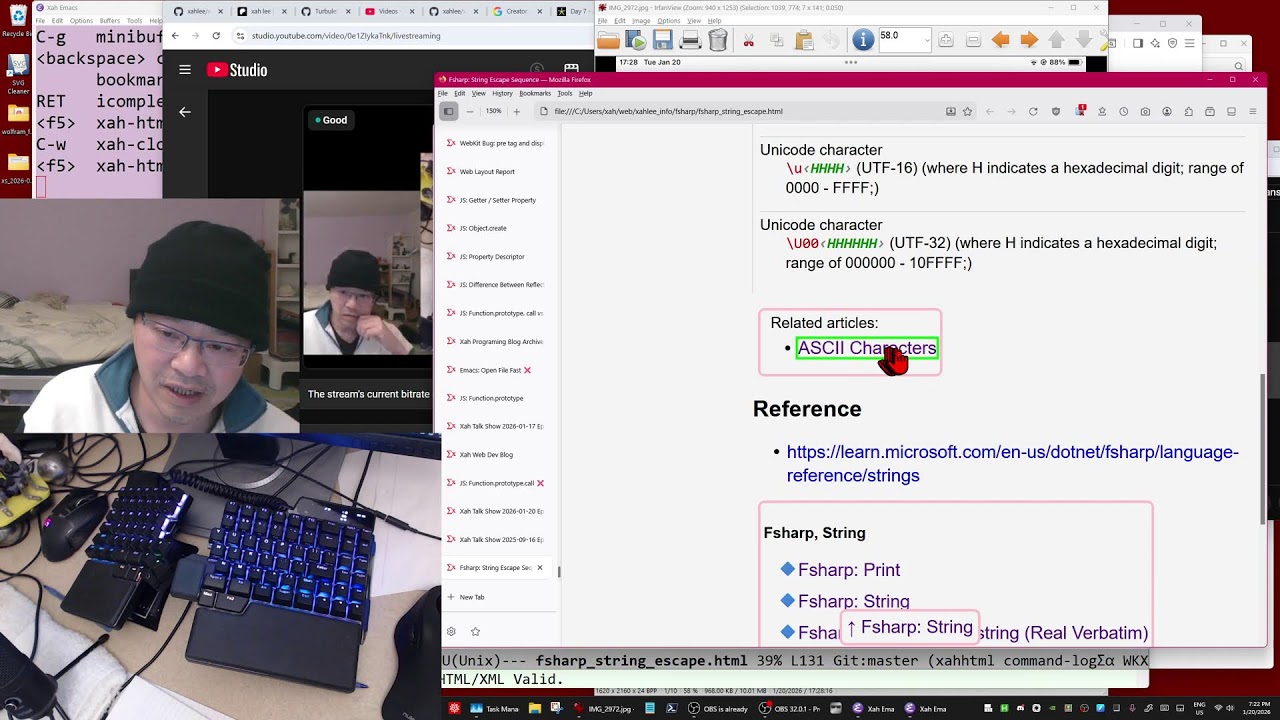The width and height of the screenshot is (1280, 720).
Task: Zoom out with Firefox minus button
Action: click(469, 111)
